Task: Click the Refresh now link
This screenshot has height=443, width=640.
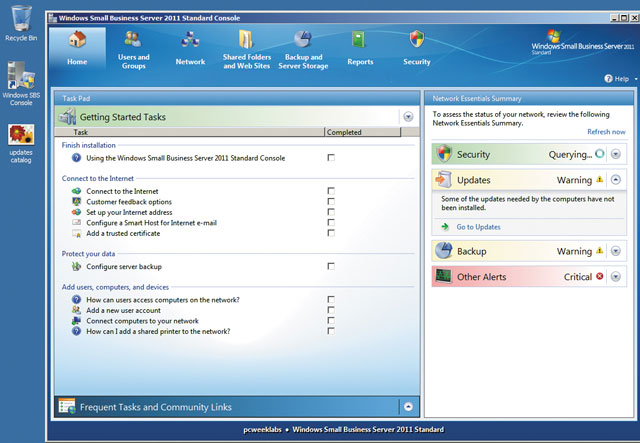Action: (x=606, y=131)
